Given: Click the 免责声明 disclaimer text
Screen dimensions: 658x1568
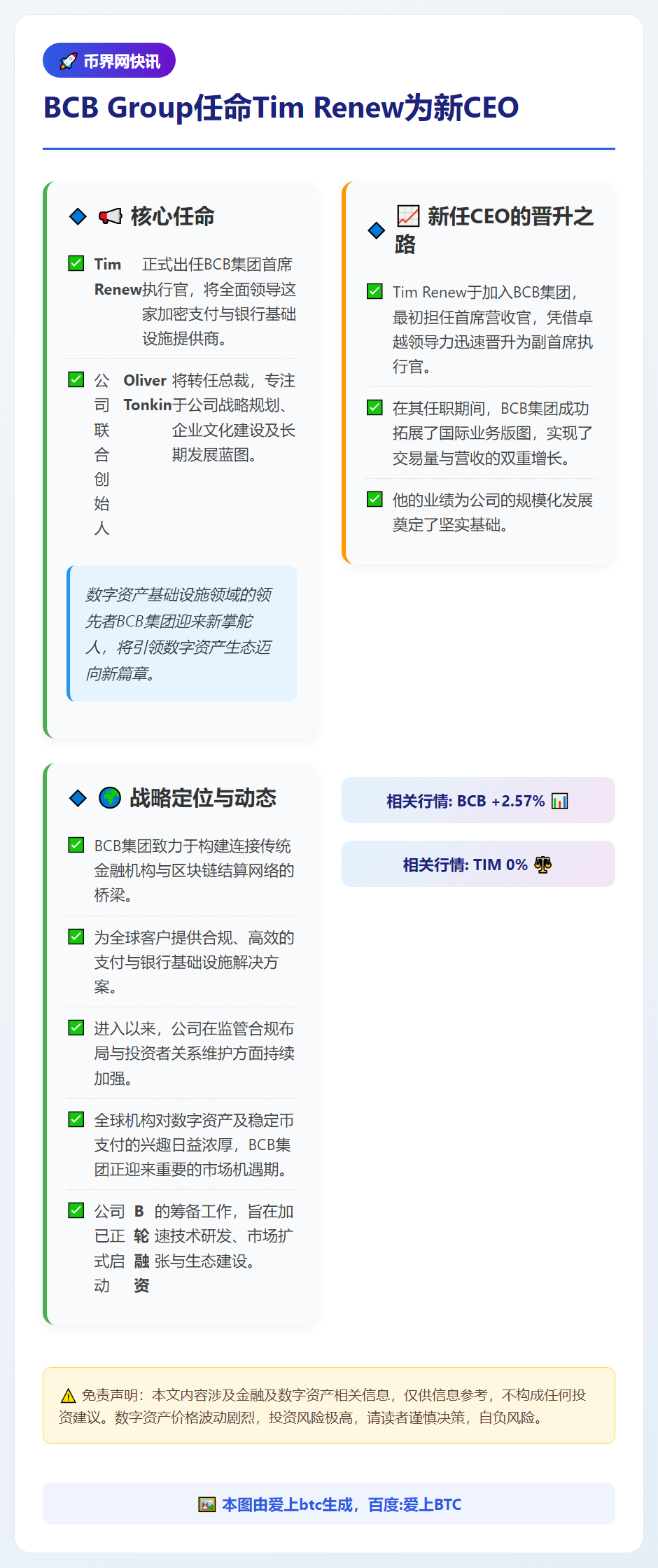Looking at the screenshot, I should (x=322, y=1406).
